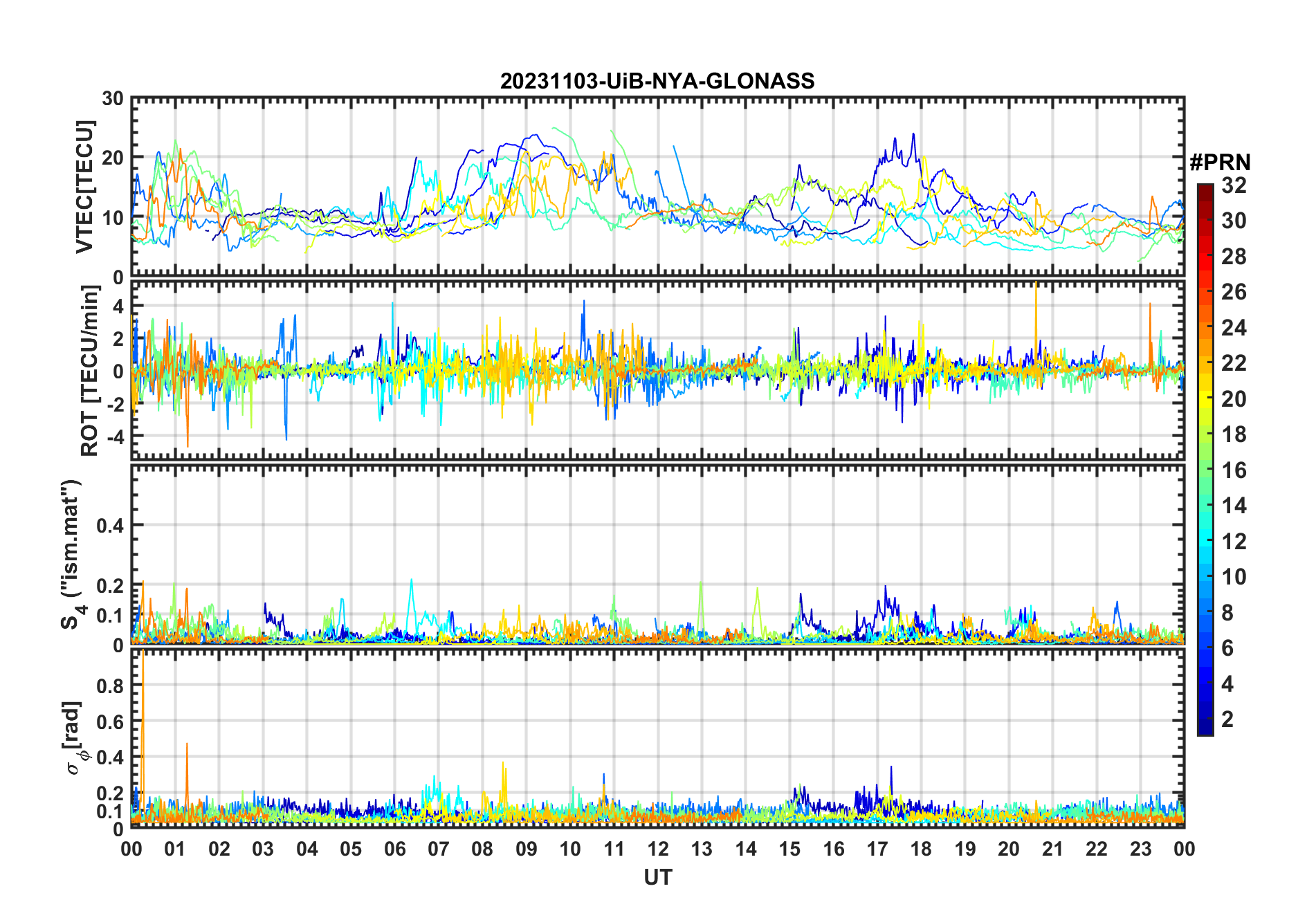Click the ROT axis tick label 4
Image resolution: width=1316 pixels, height=920 pixels.
click(118, 305)
